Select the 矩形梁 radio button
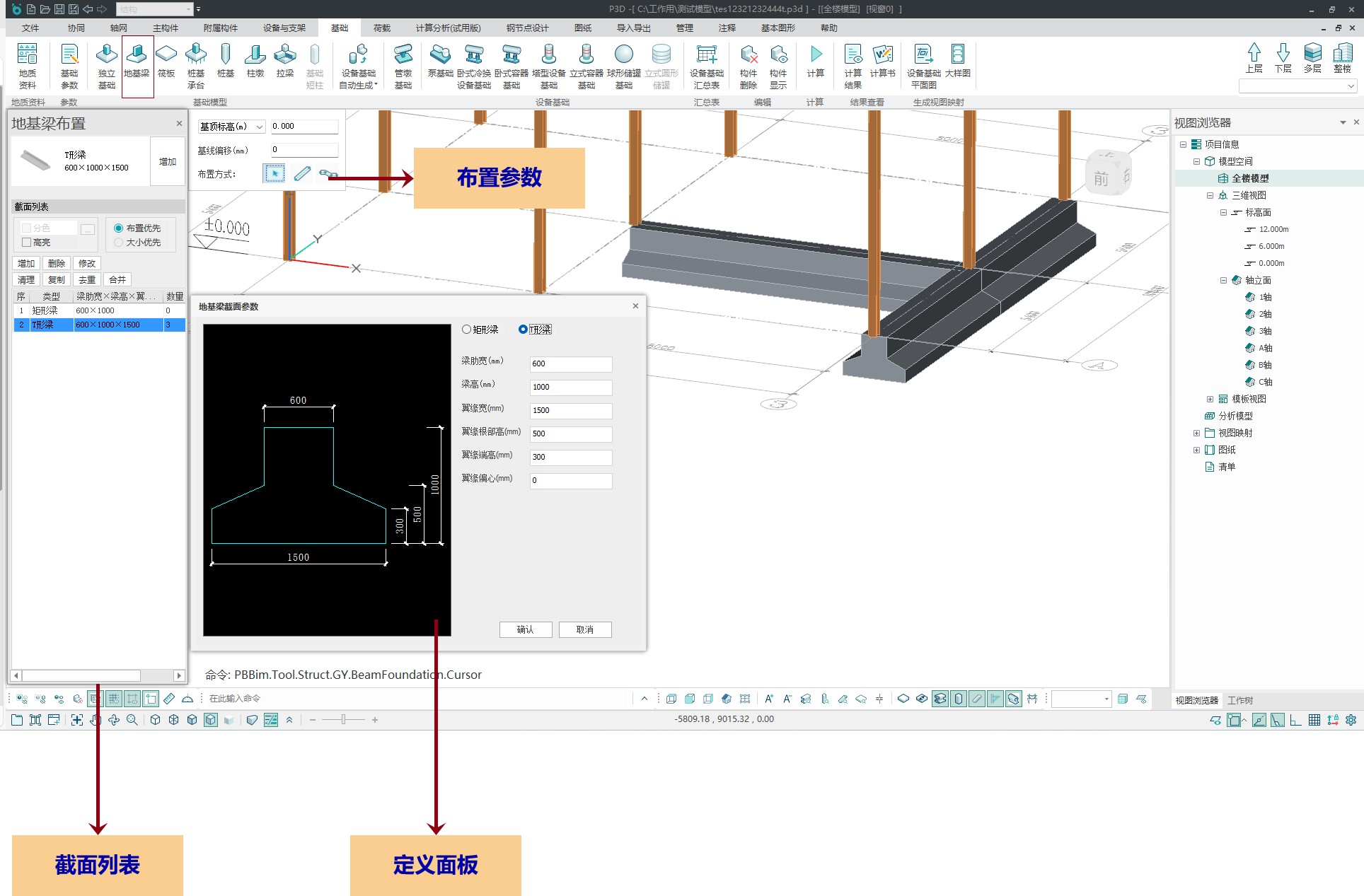Viewport: 1364px width, 896px height. pos(467,330)
